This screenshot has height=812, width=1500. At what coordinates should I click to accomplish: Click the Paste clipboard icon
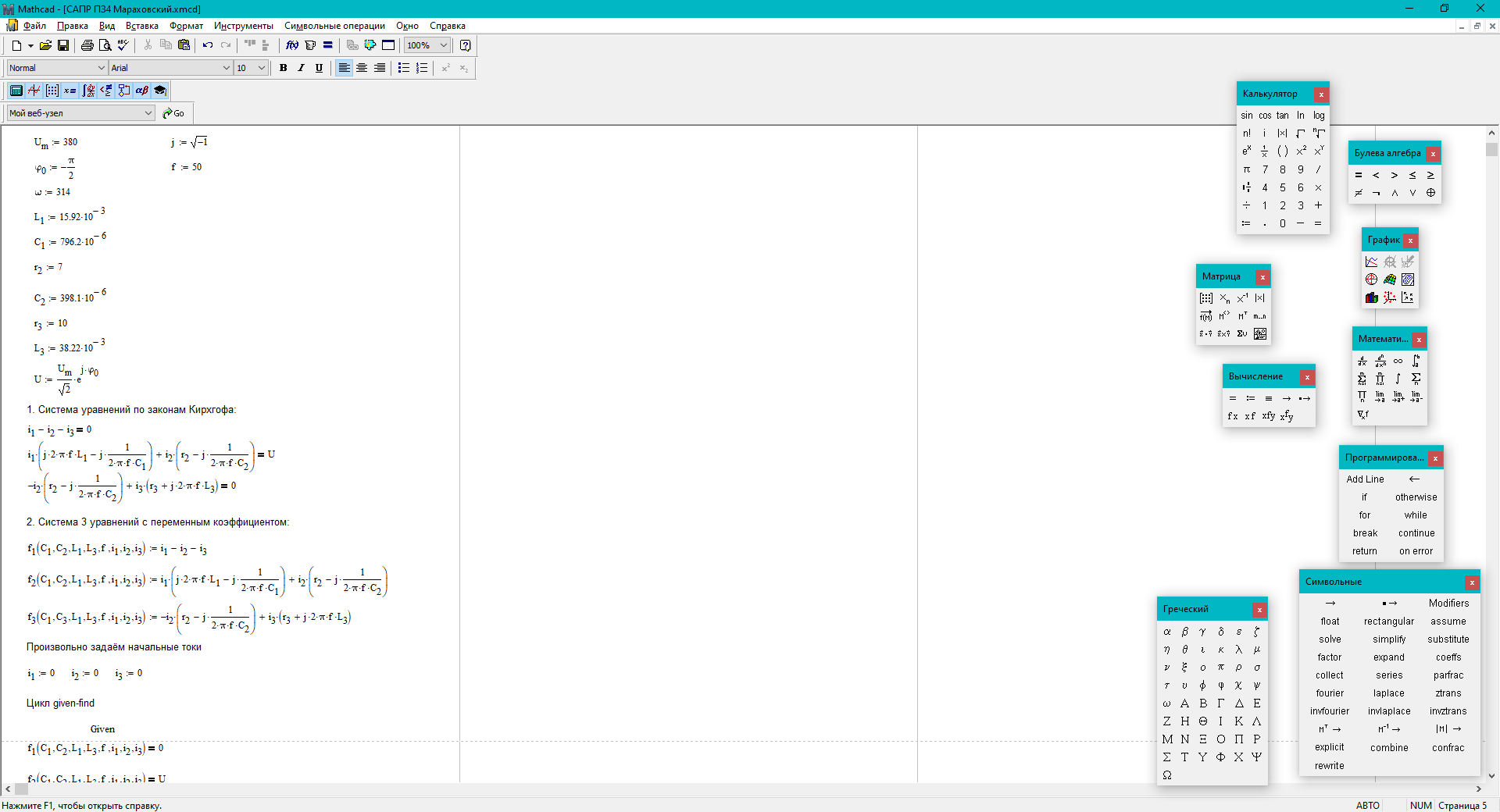184,45
